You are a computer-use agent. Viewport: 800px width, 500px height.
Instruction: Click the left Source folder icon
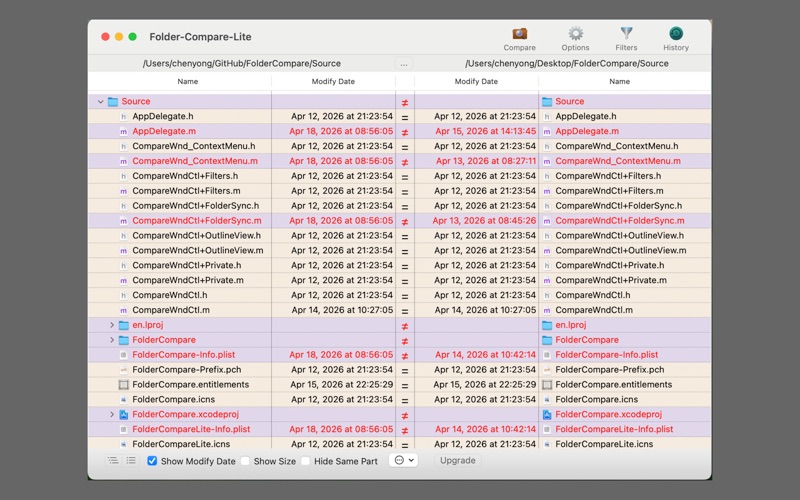(x=113, y=102)
